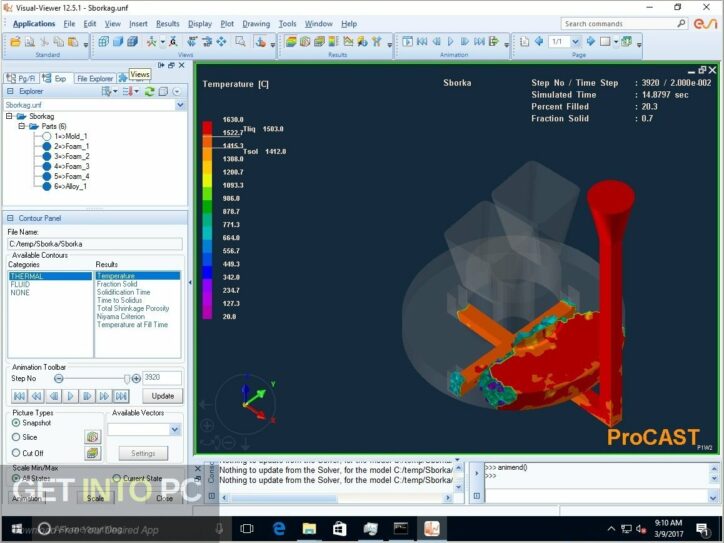Select the Current State scale option
The width and height of the screenshot is (724, 543).
pyautogui.click(x=117, y=478)
